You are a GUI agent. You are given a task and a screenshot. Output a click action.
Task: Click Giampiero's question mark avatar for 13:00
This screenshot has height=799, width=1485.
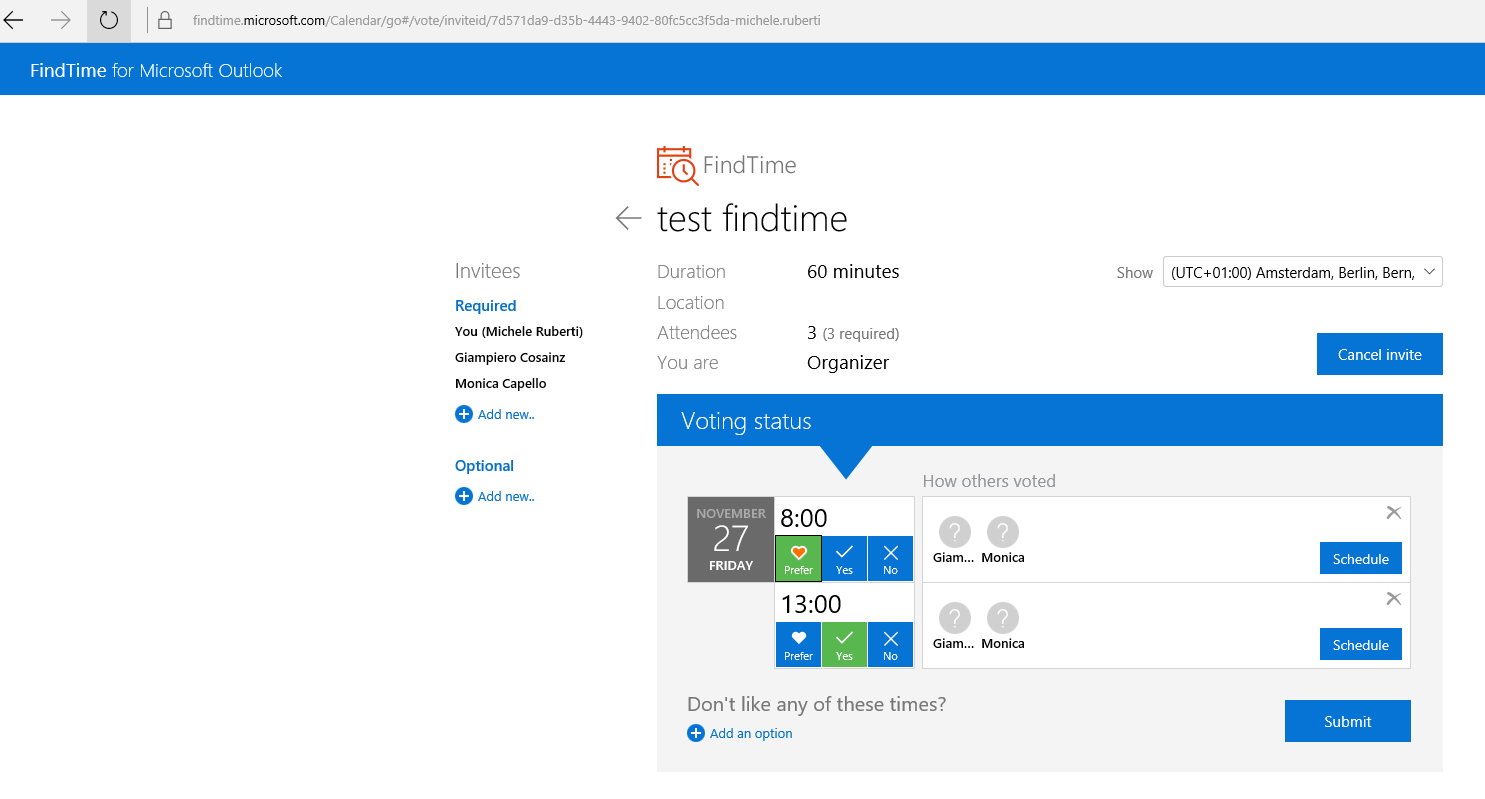coord(955,618)
